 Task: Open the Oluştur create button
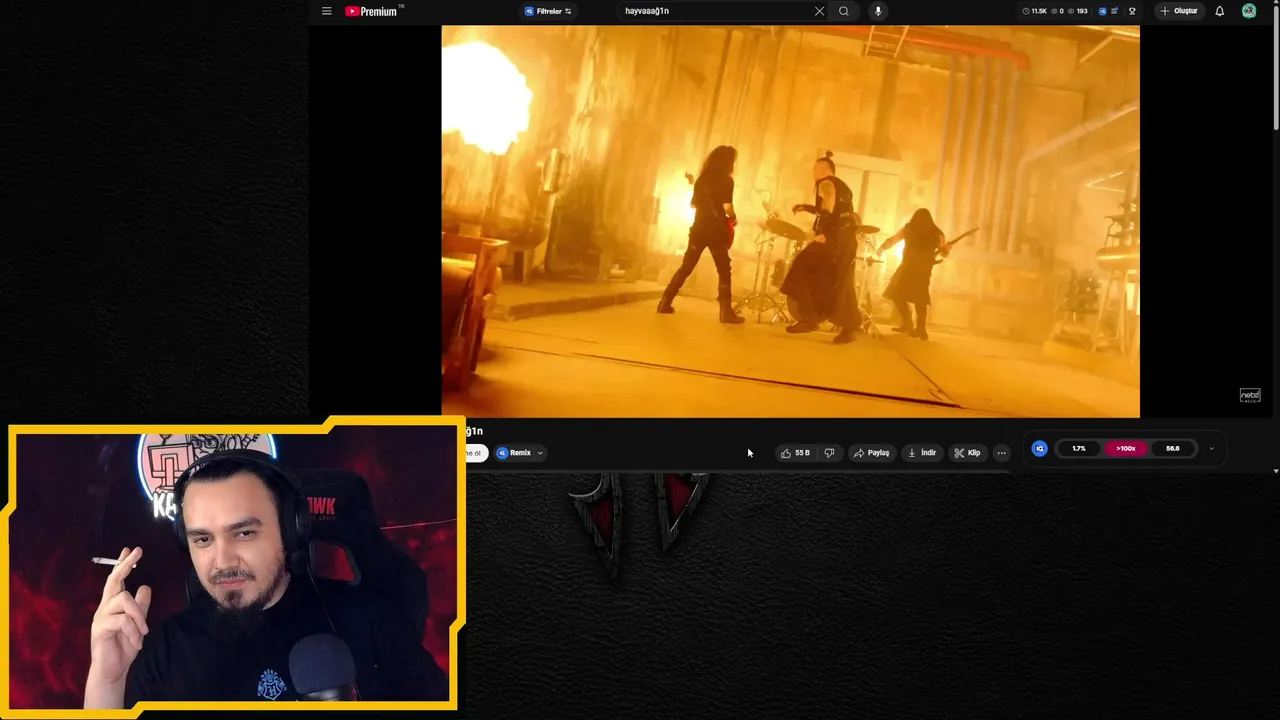pos(1179,11)
